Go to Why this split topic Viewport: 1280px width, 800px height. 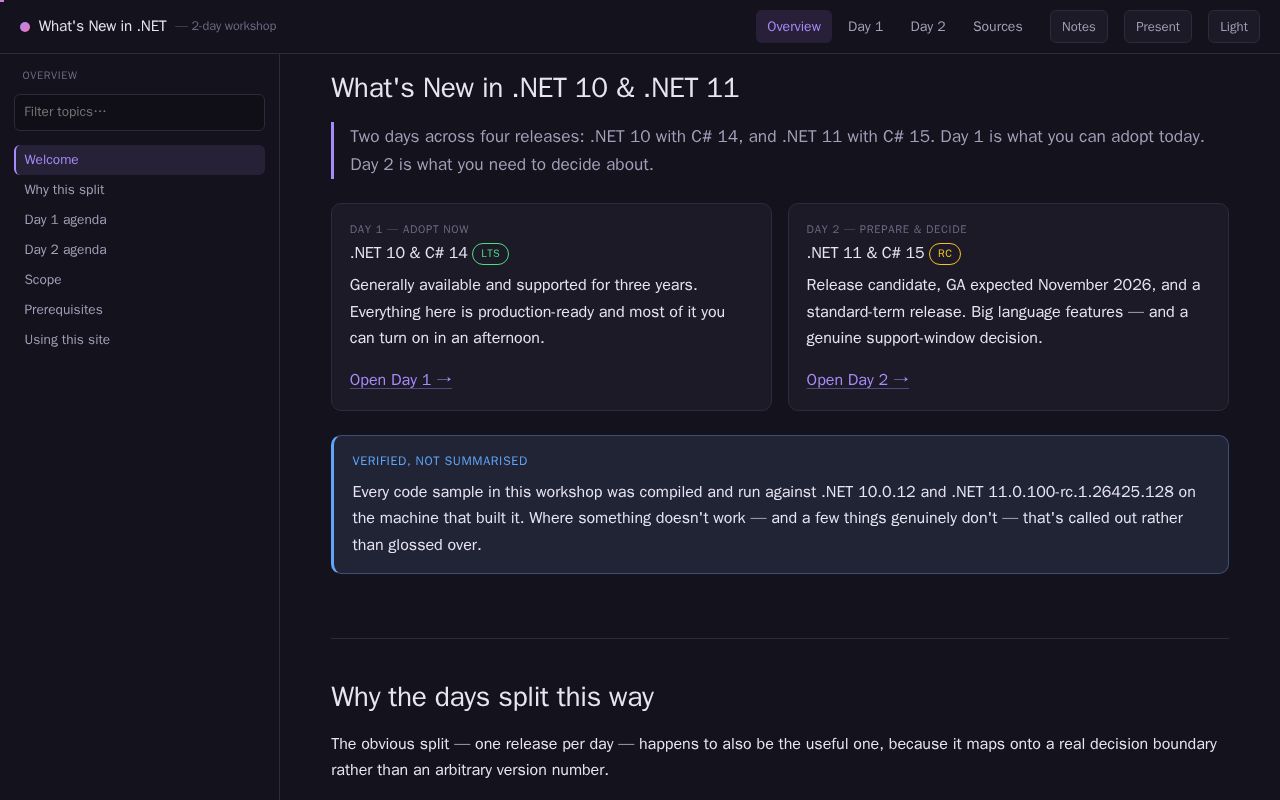point(139,190)
